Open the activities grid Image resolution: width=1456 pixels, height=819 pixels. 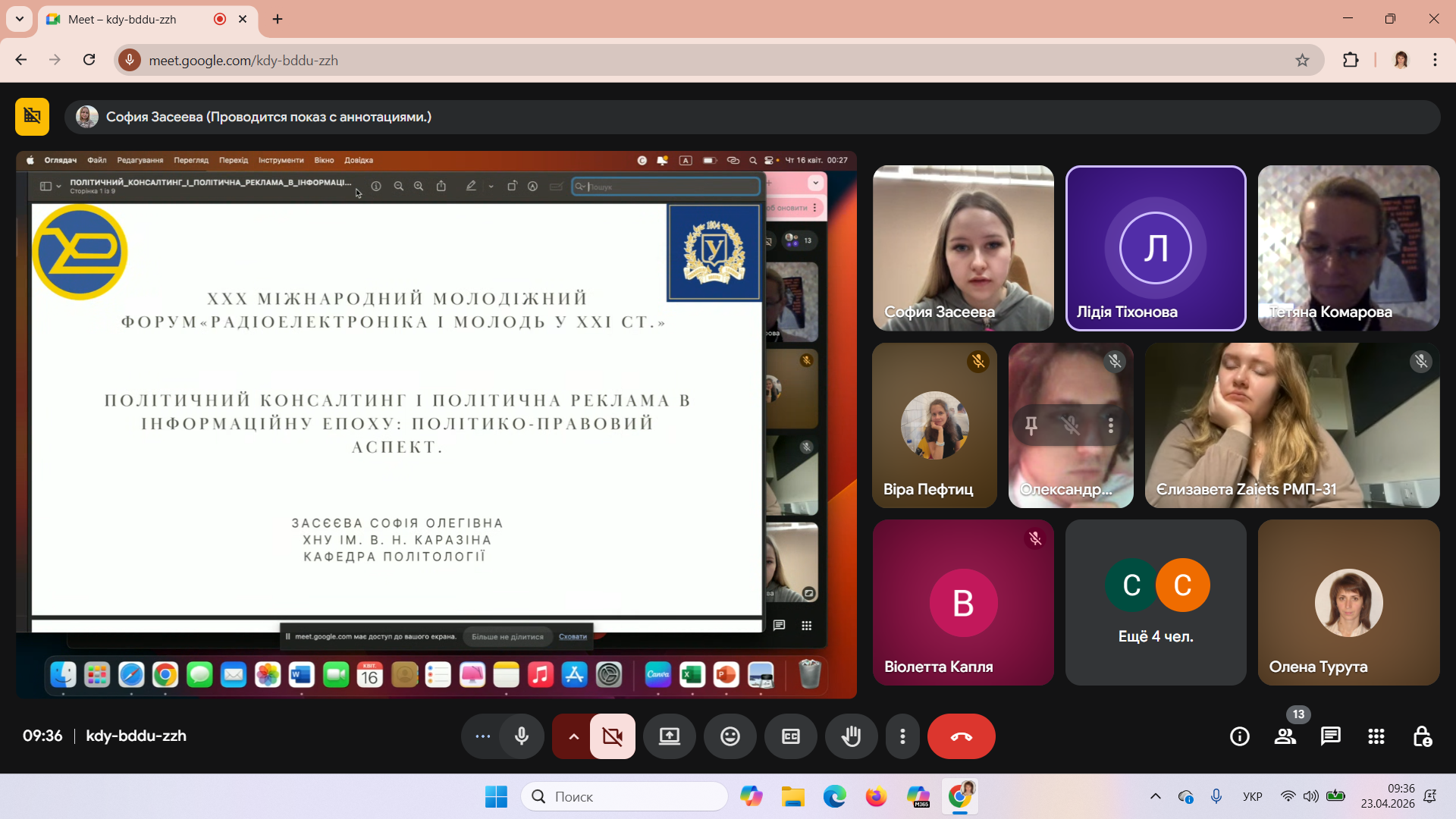pyautogui.click(x=1376, y=736)
